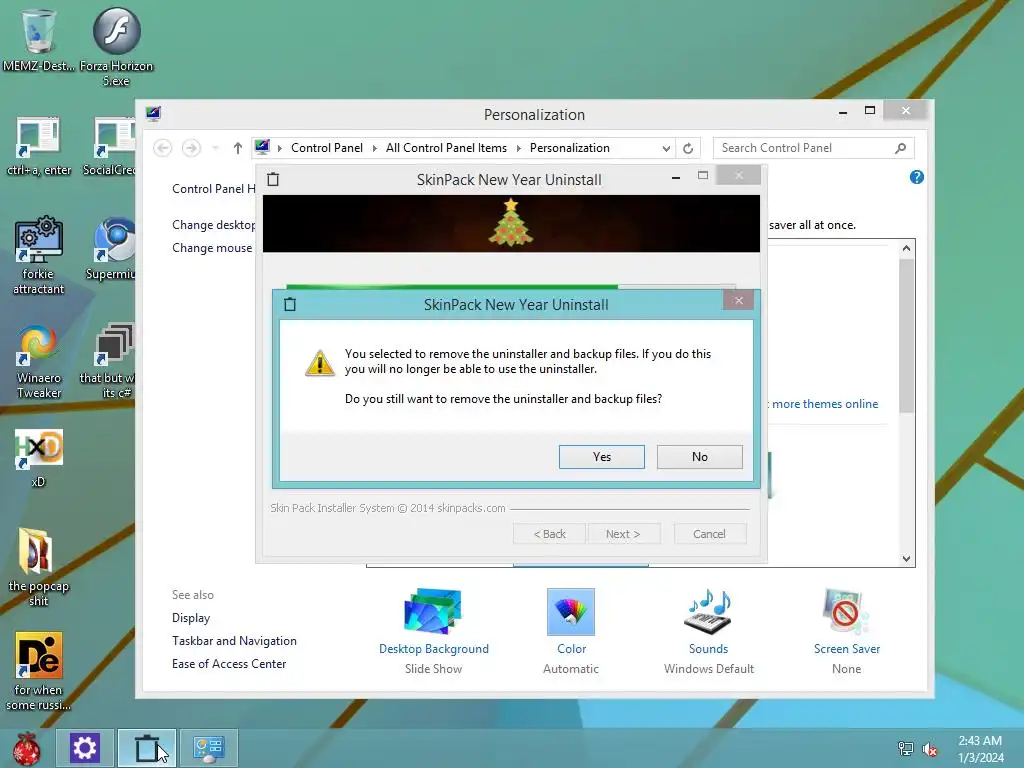Click the Search Control Panel field
The image size is (1024, 768).
[x=814, y=148]
